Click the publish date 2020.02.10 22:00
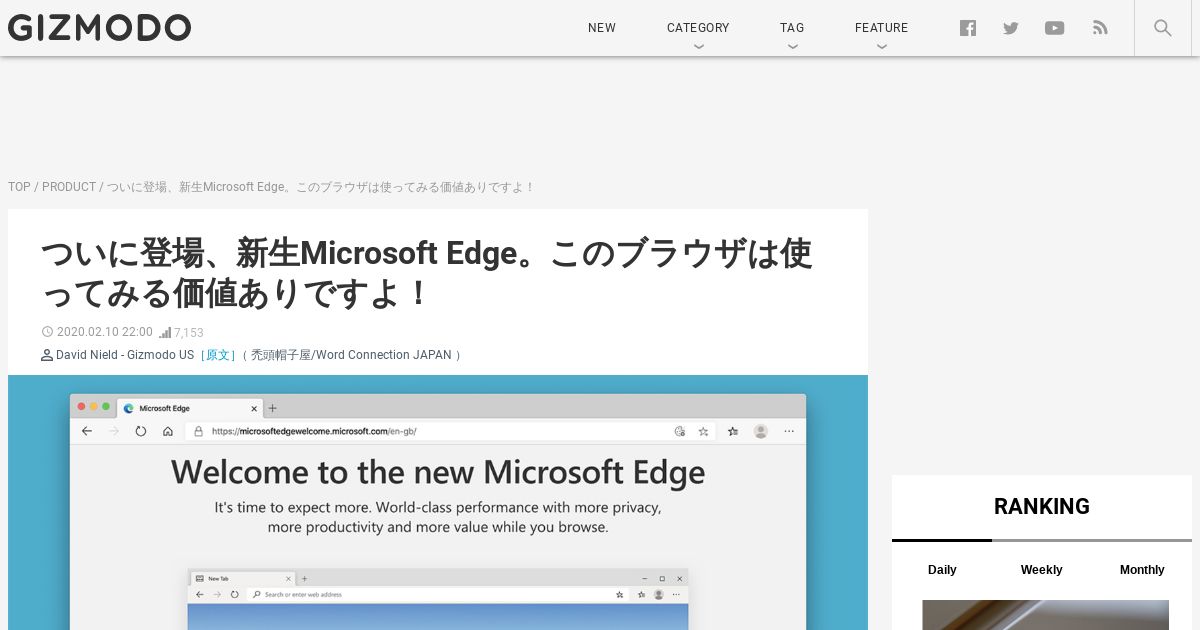This screenshot has height=630, width=1200. coord(105,332)
